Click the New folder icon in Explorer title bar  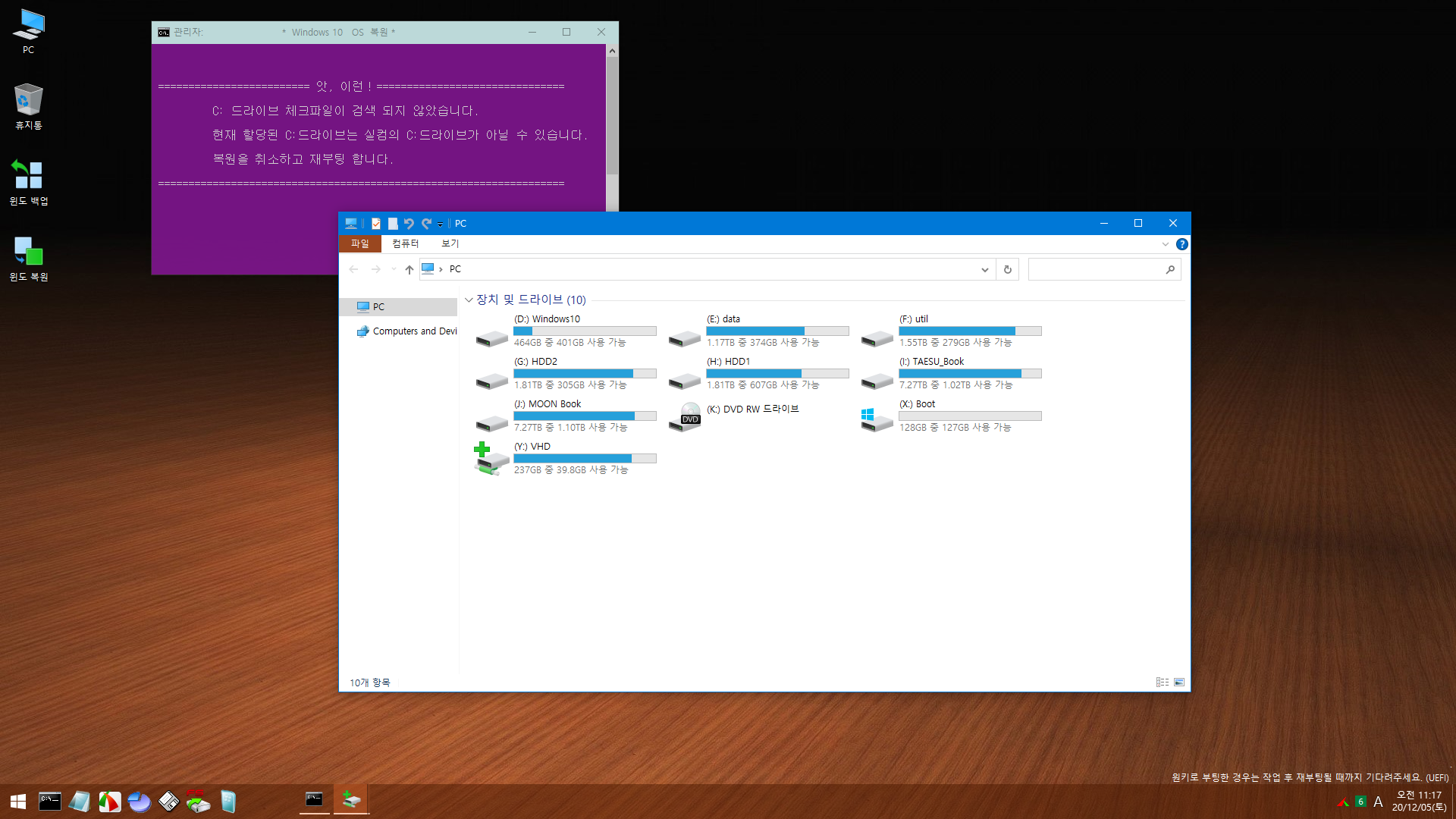(x=393, y=224)
